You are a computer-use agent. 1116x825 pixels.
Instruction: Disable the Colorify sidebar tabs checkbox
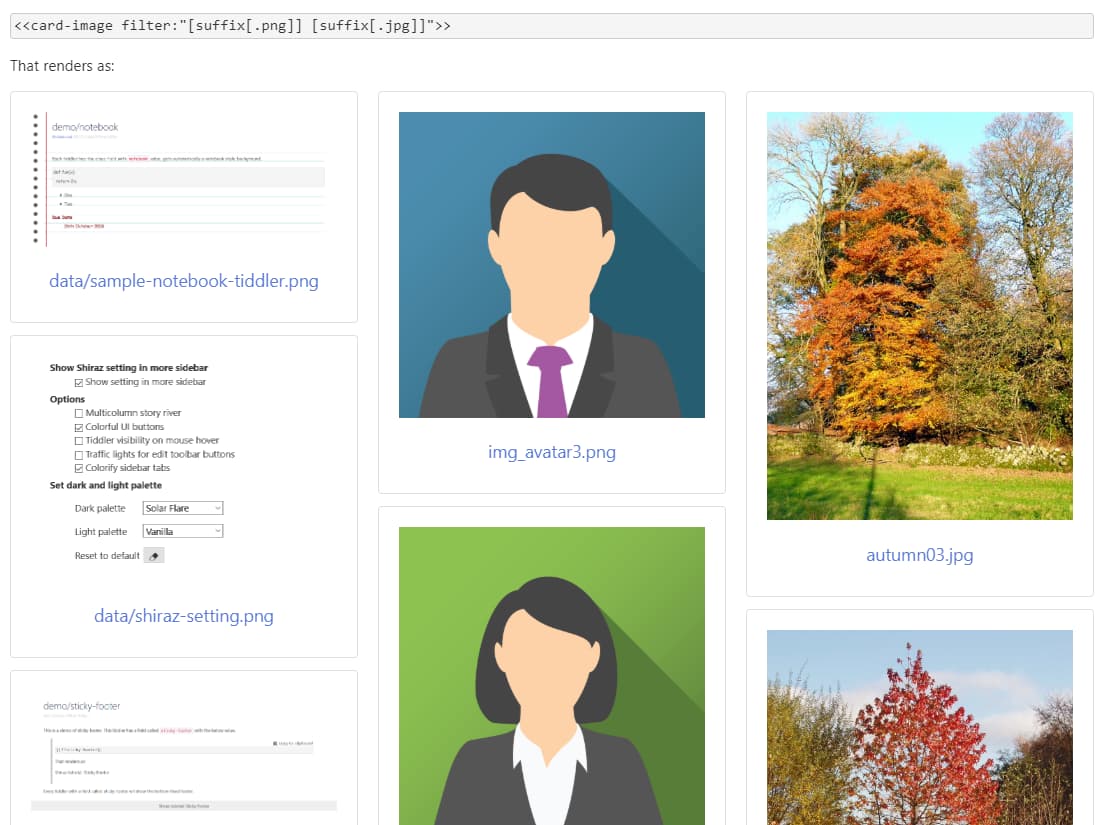pyautogui.click(x=79, y=468)
